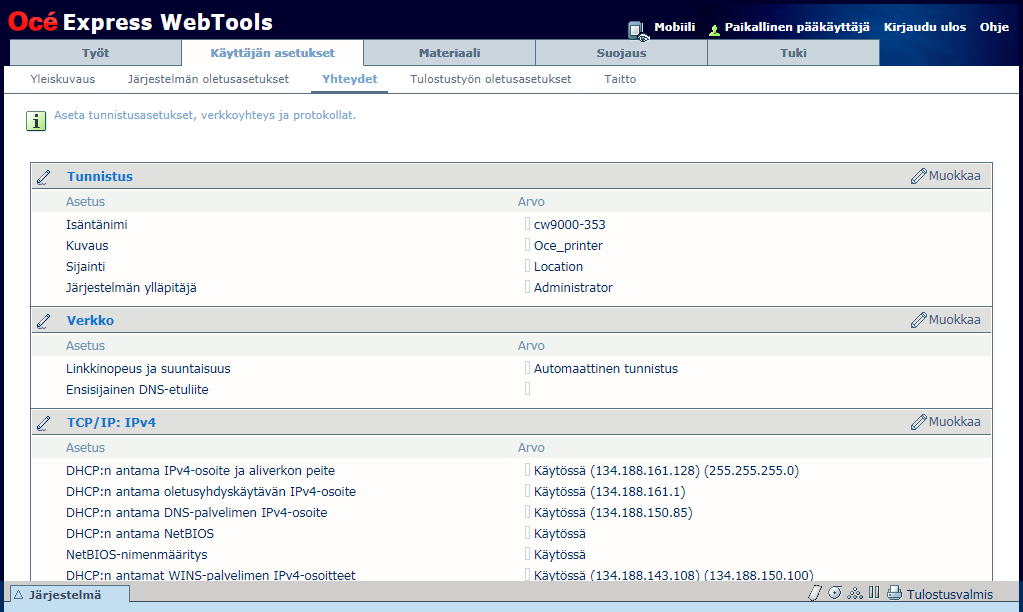Click the Mobiili phone icon
The image size is (1023, 612).
637,30
